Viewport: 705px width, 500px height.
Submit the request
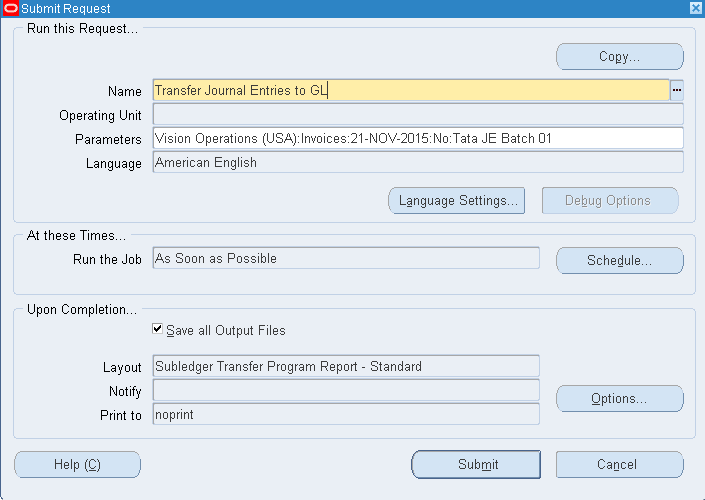pyautogui.click(x=476, y=465)
